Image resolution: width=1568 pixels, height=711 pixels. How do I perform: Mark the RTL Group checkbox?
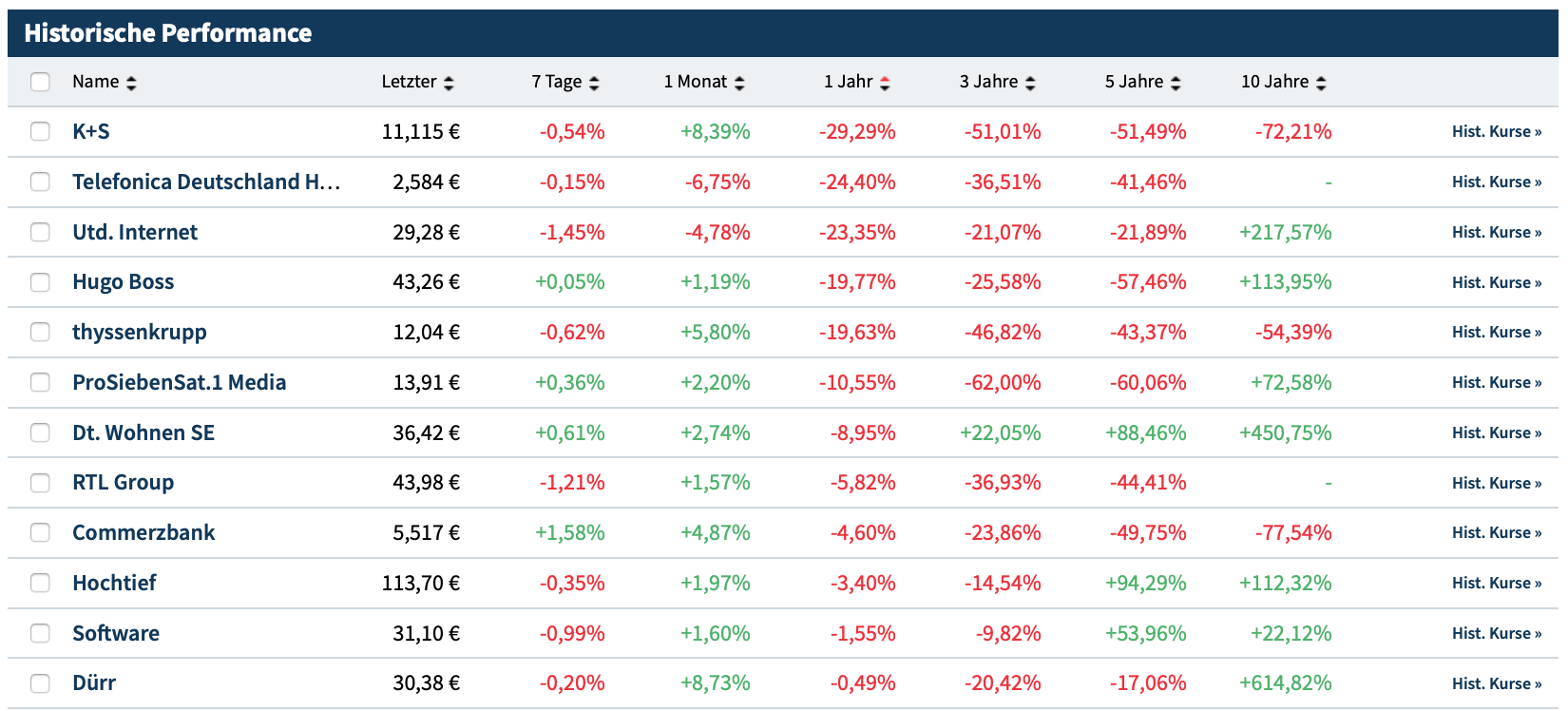pos(40,483)
